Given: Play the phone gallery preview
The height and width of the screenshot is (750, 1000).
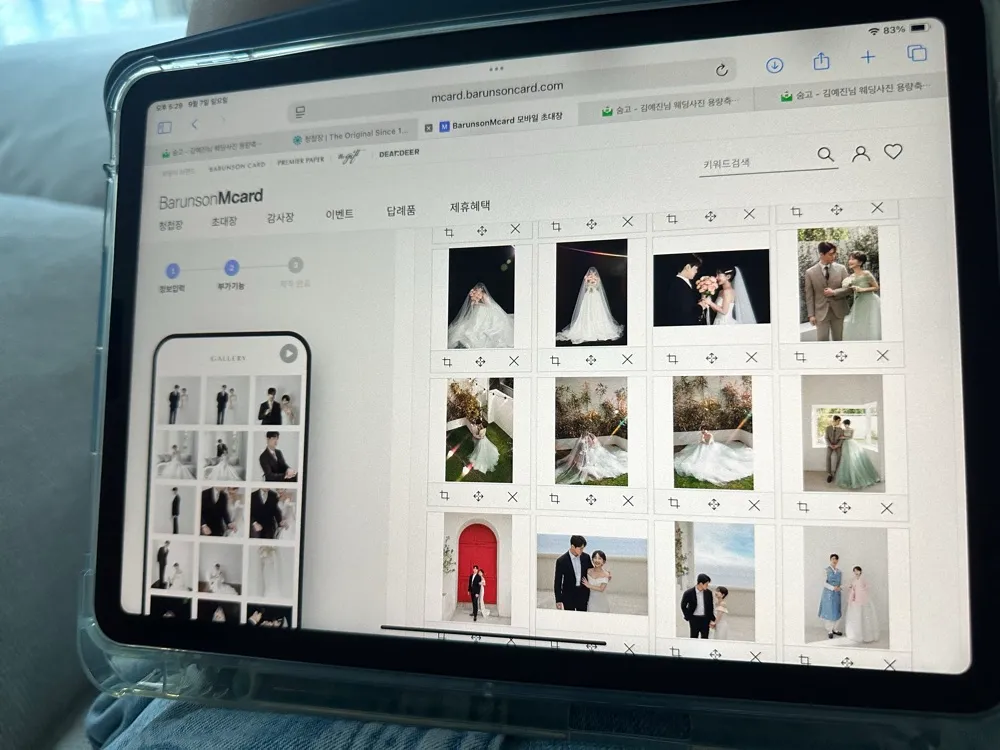Looking at the screenshot, I should point(288,353).
